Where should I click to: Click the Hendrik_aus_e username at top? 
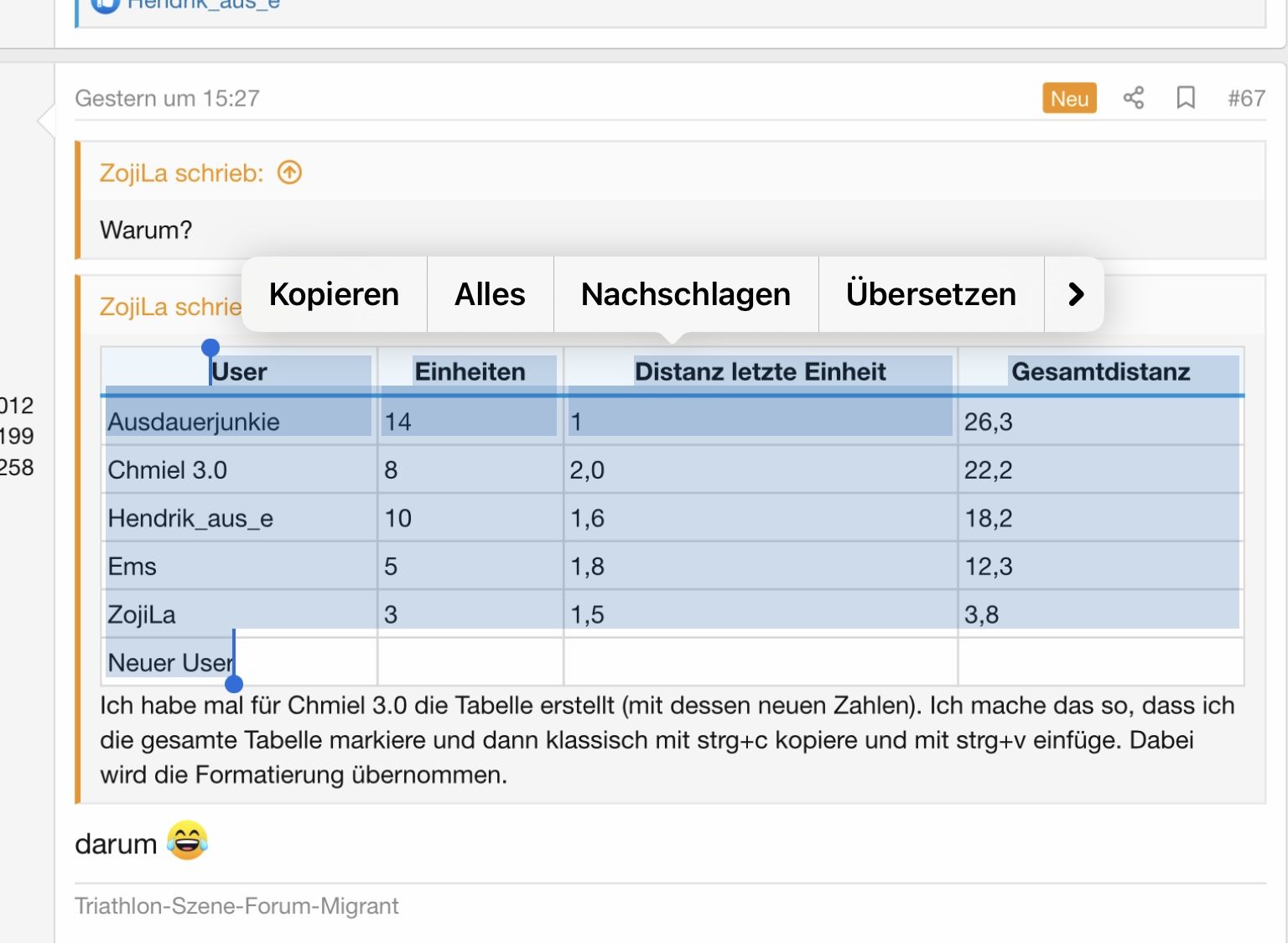(203, 5)
